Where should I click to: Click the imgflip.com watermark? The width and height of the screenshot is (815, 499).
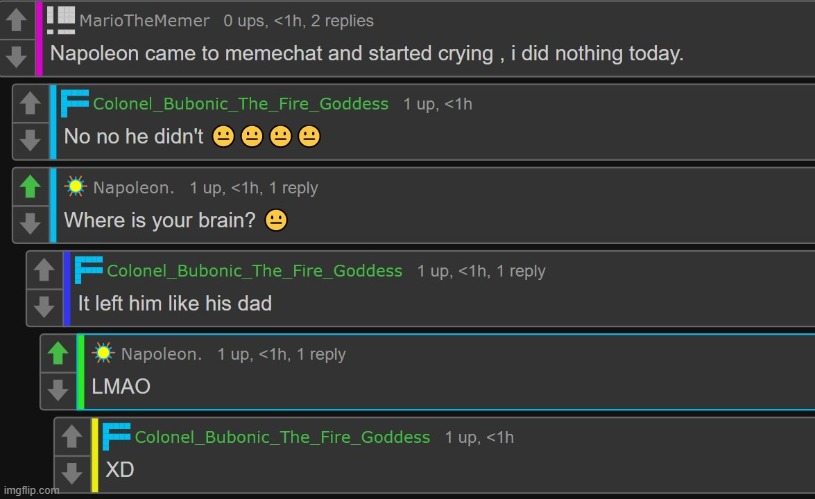pos(32,491)
